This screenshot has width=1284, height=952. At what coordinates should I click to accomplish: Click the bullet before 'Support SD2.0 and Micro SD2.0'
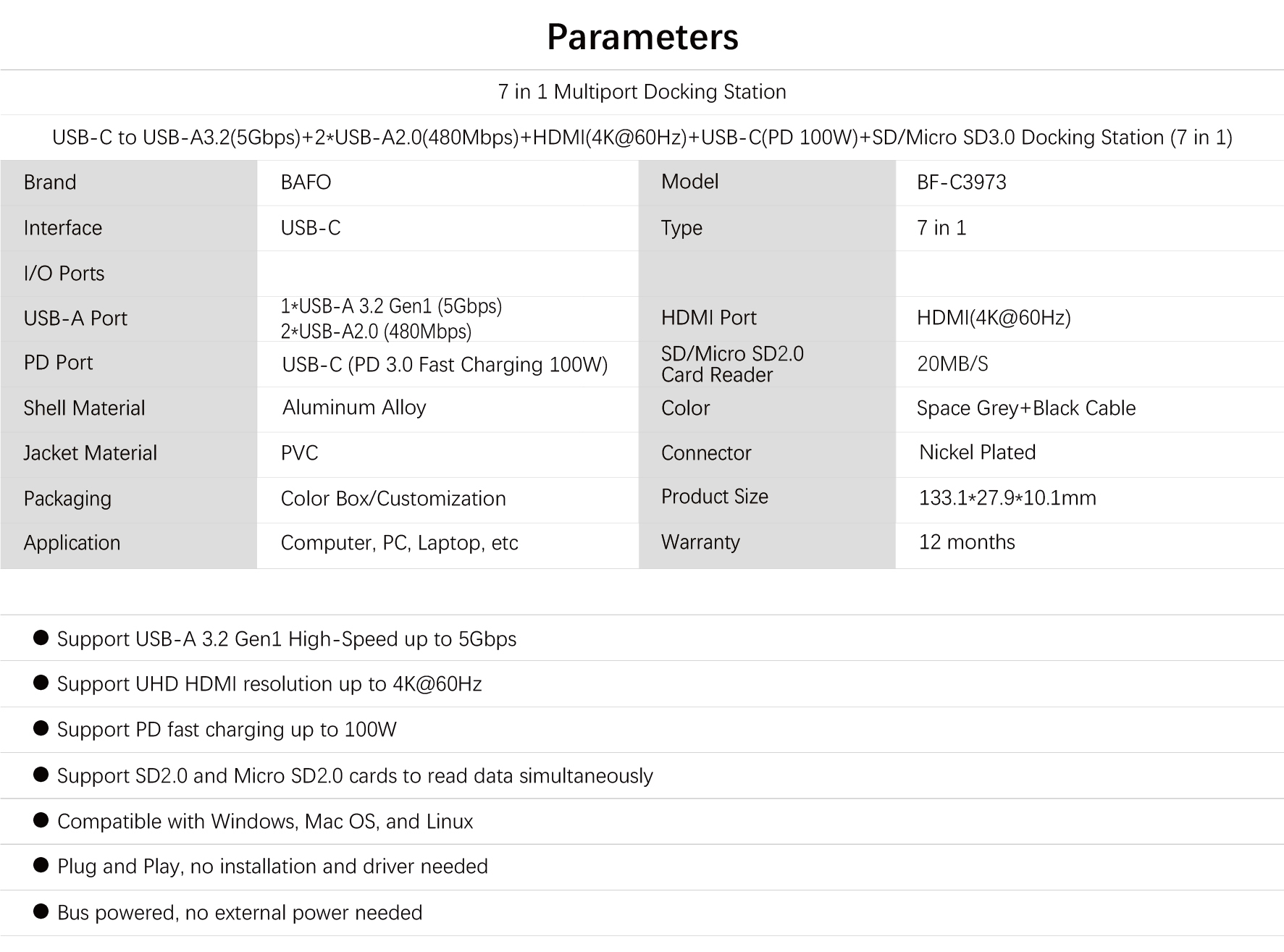(41, 775)
